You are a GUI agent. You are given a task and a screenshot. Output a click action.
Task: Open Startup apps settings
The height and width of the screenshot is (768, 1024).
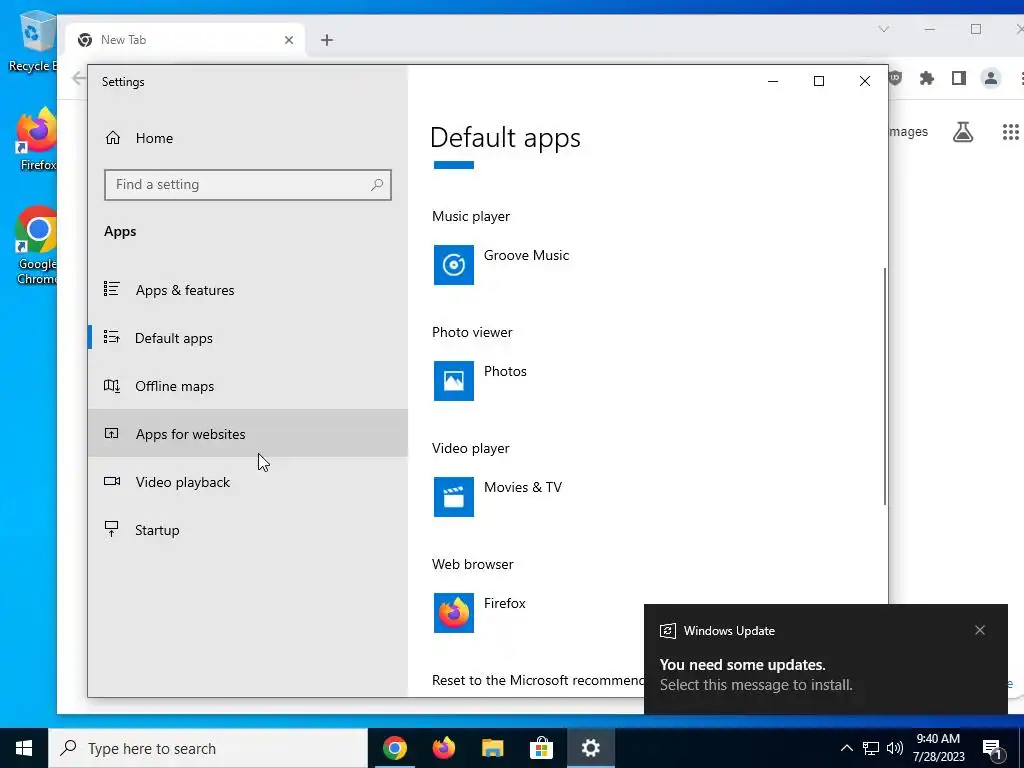[248, 530]
